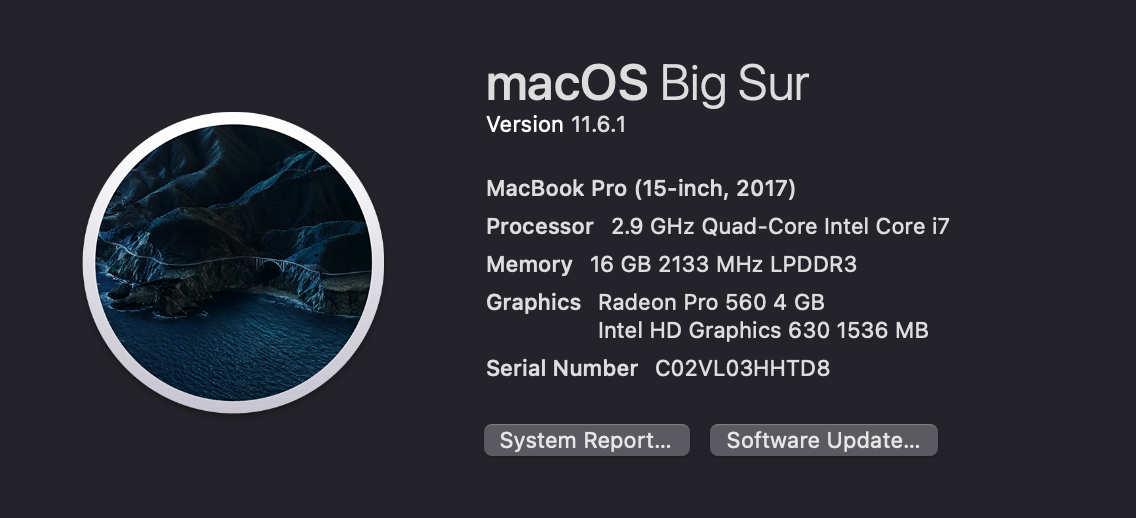This screenshot has height=518, width=1136.
Task: Click the "Radeon Pro 560 4 GB" line
Action: pos(711,302)
